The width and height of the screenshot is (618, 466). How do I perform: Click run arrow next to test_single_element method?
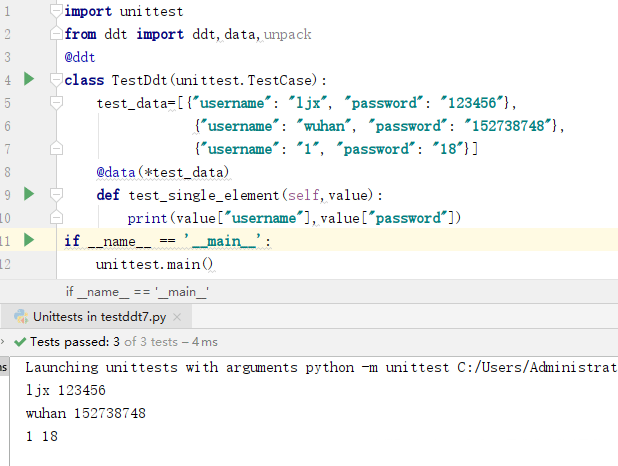(29, 193)
